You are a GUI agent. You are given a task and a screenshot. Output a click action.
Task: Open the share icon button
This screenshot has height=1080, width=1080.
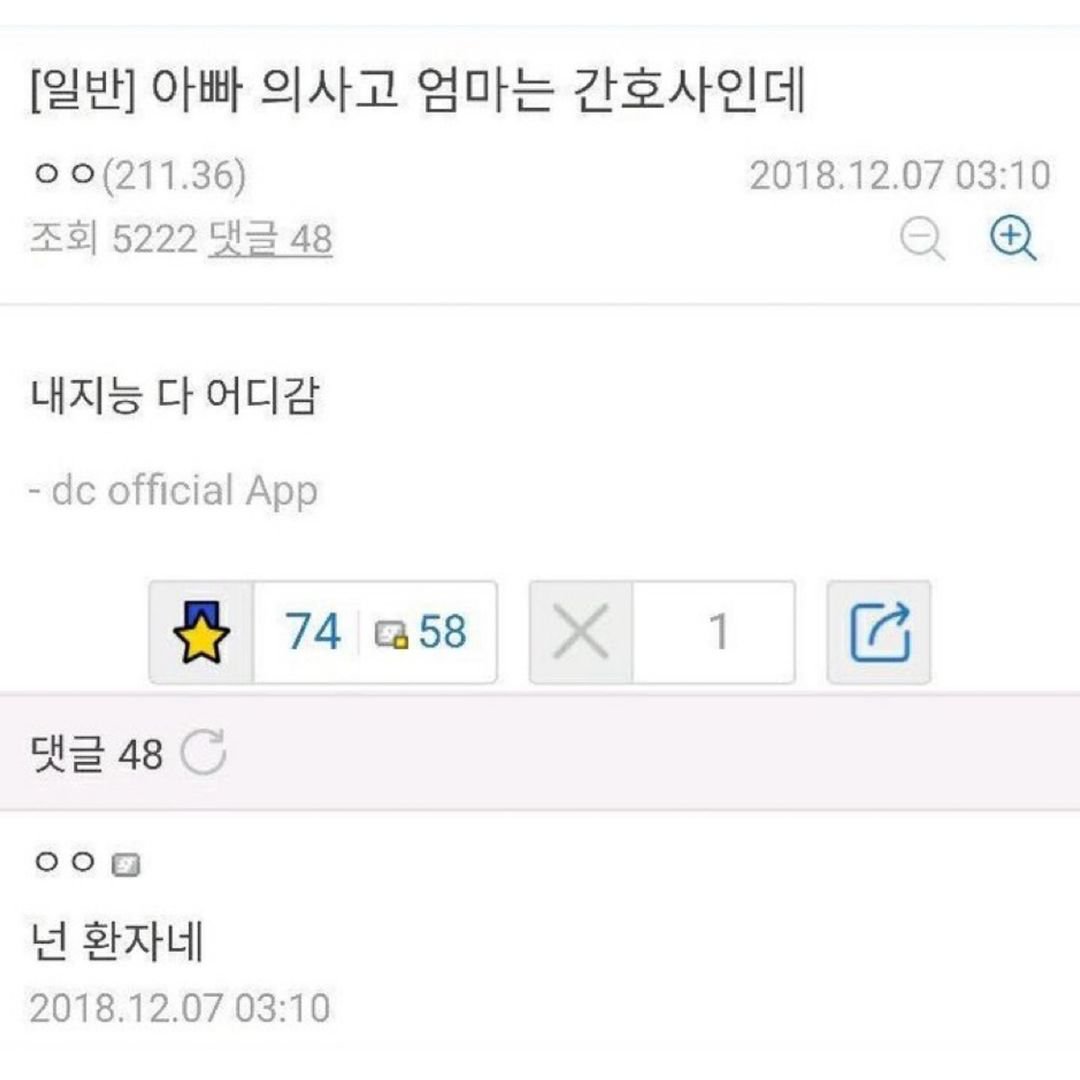tap(879, 632)
